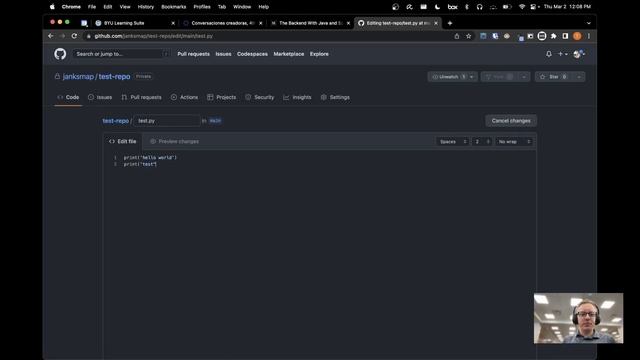Open the Chrome three-dot menu
This screenshot has width=640, height=360.
(x=589, y=36)
